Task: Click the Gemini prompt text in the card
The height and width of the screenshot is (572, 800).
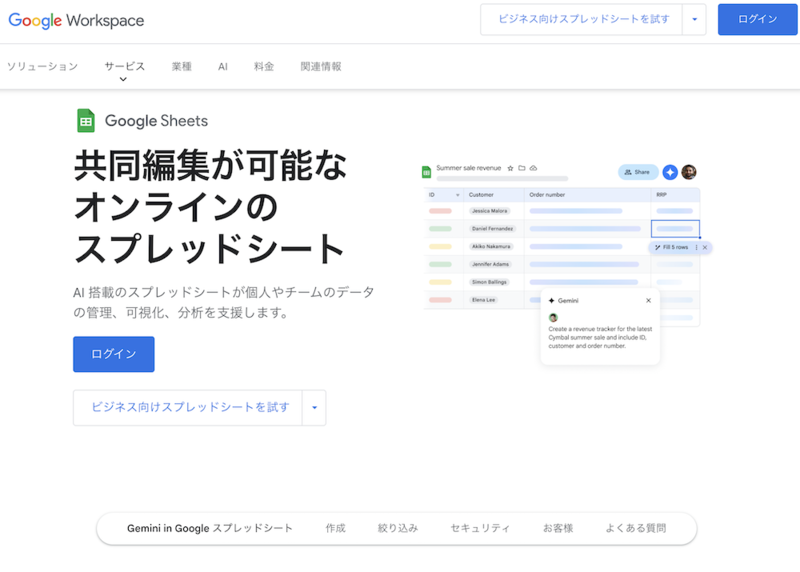Action: pyautogui.click(x=600, y=337)
